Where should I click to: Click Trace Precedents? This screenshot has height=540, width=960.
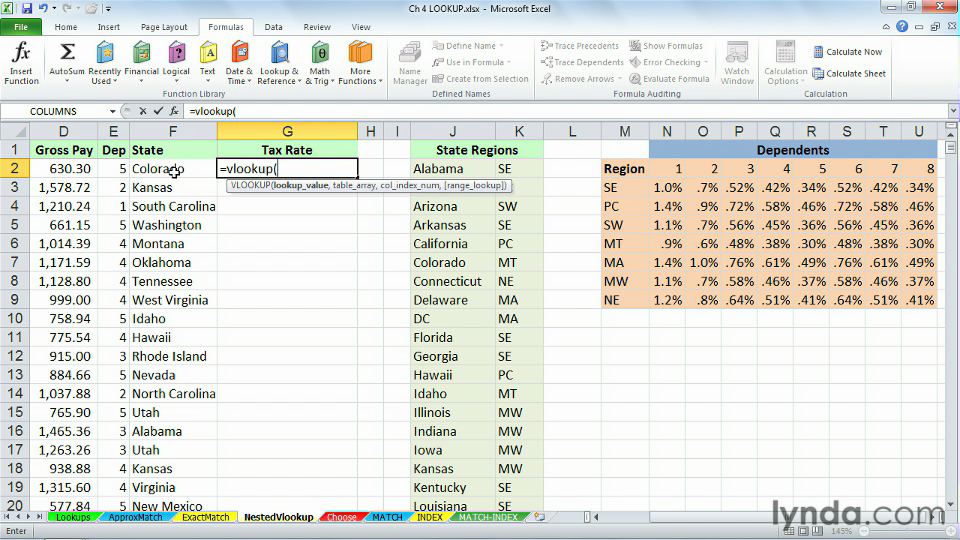coord(580,46)
